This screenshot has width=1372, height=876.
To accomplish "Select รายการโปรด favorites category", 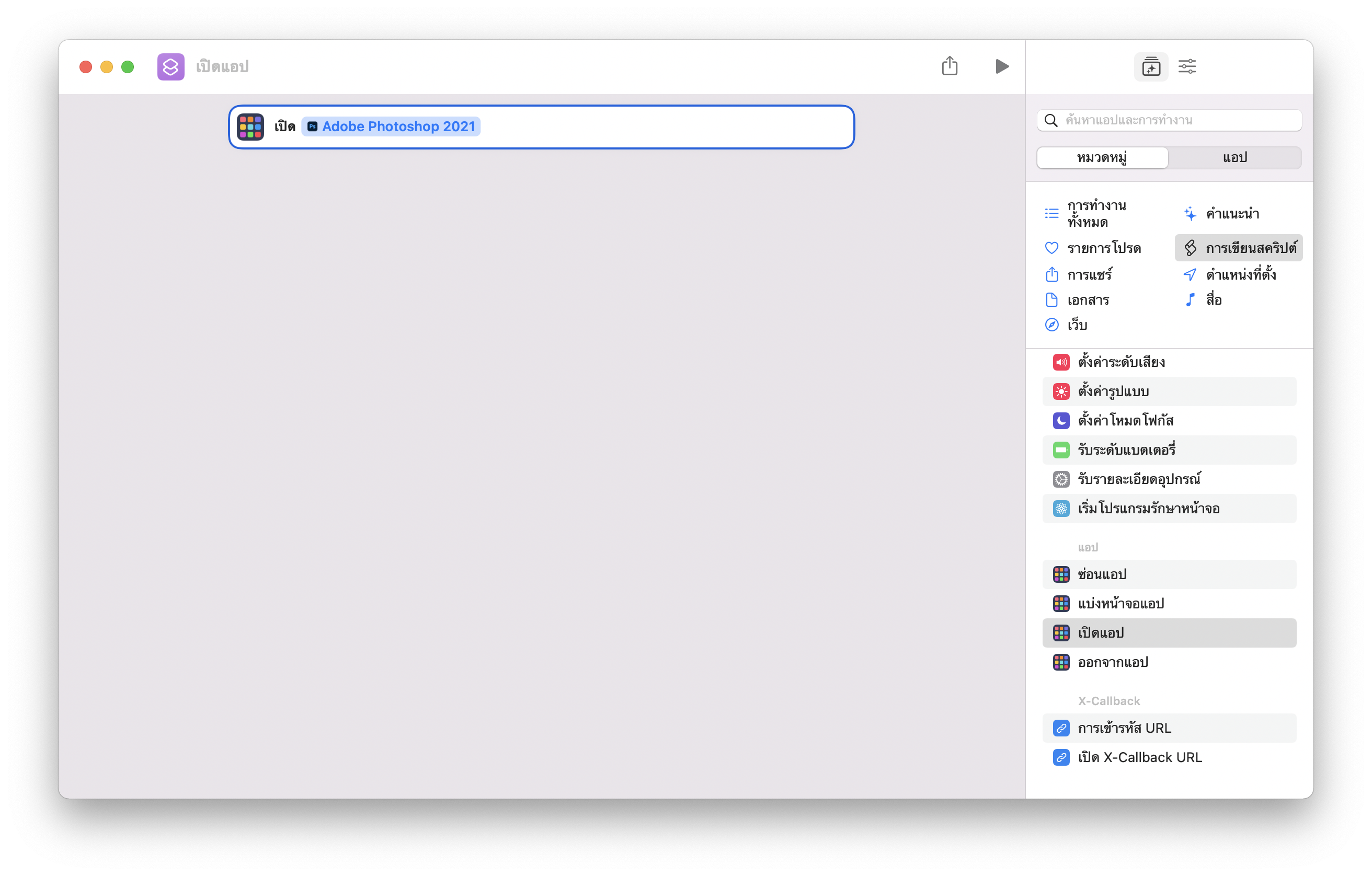I will pos(1103,248).
